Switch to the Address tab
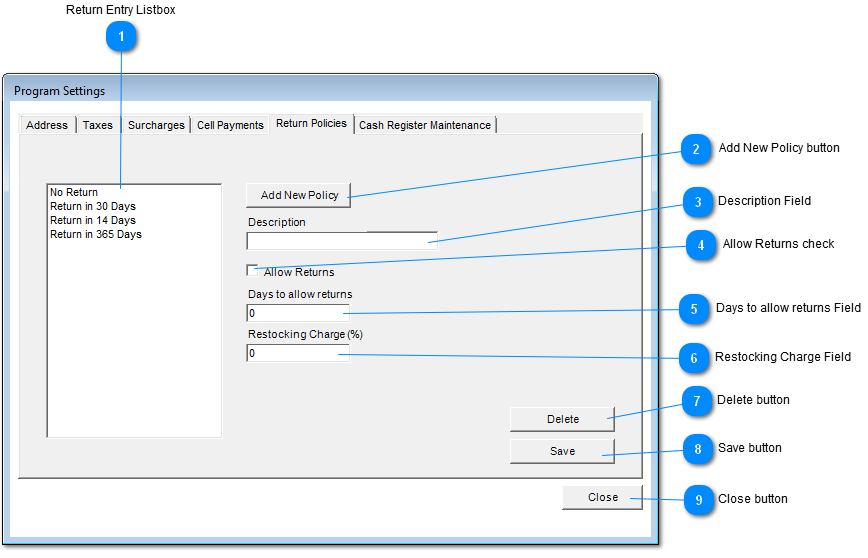This screenshot has height=558, width=868. pyautogui.click(x=47, y=125)
